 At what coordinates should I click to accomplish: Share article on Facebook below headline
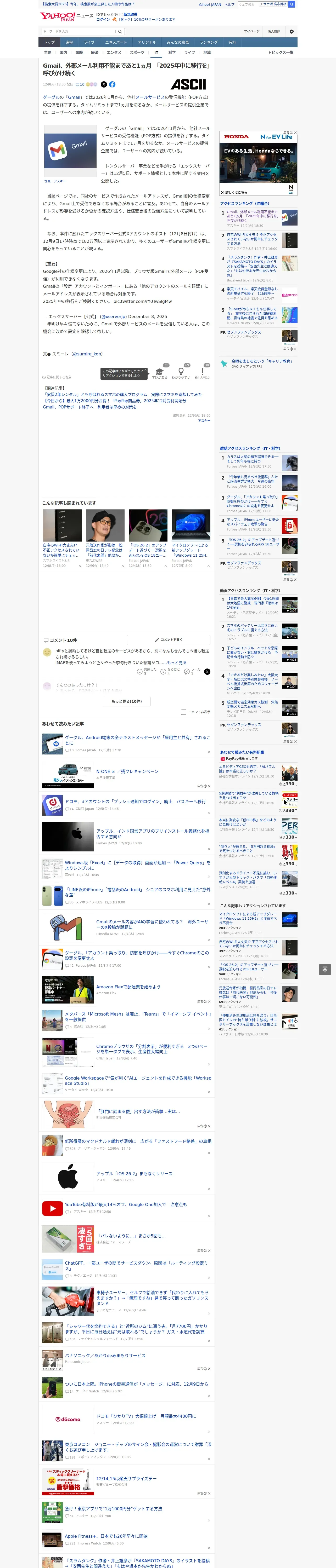[x=112, y=85]
